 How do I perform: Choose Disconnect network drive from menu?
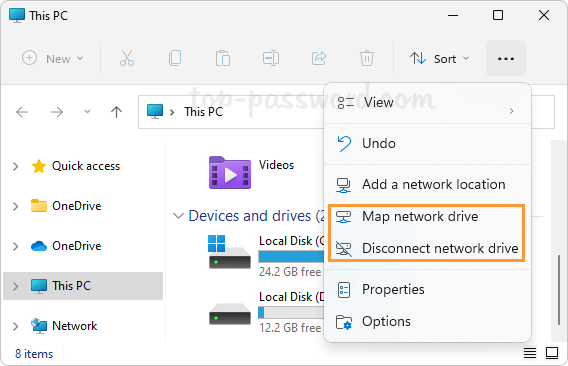(x=427, y=249)
